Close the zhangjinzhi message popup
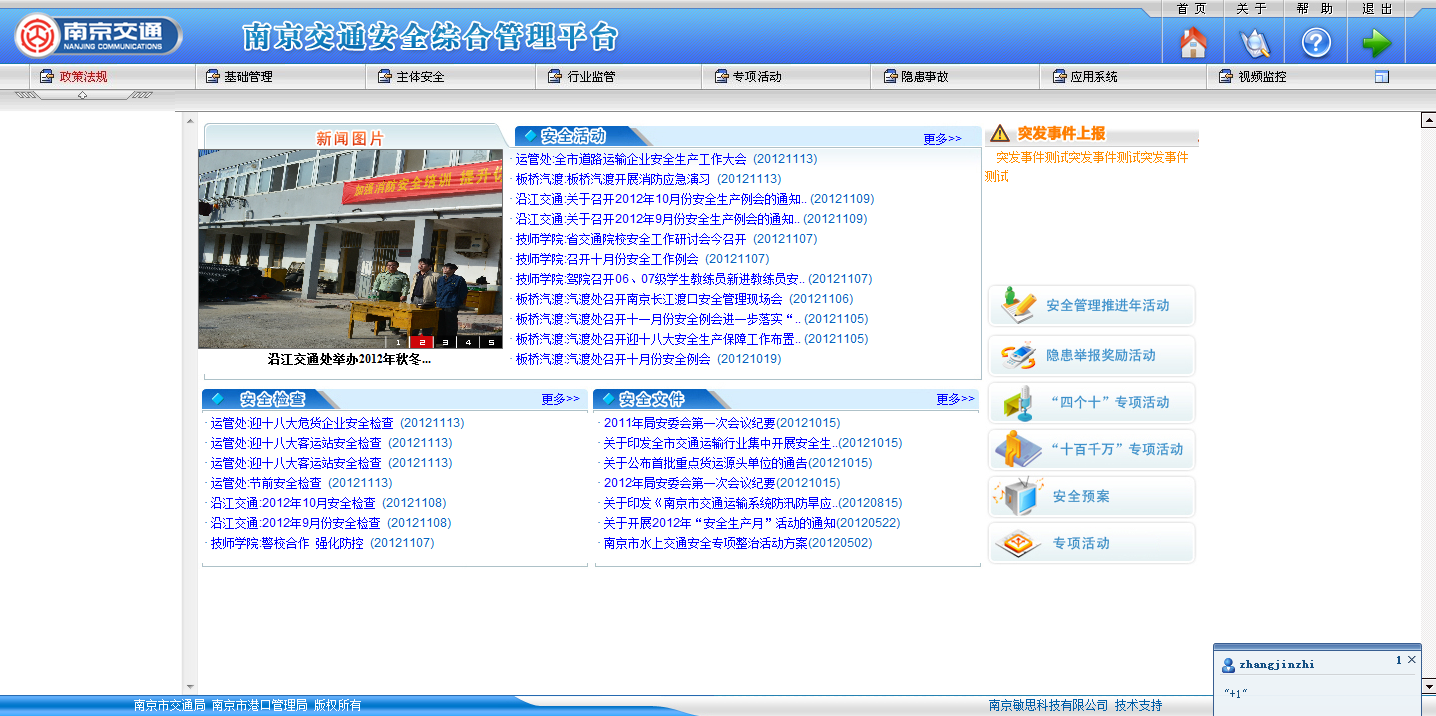This screenshot has height=716, width=1436. point(1412,660)
